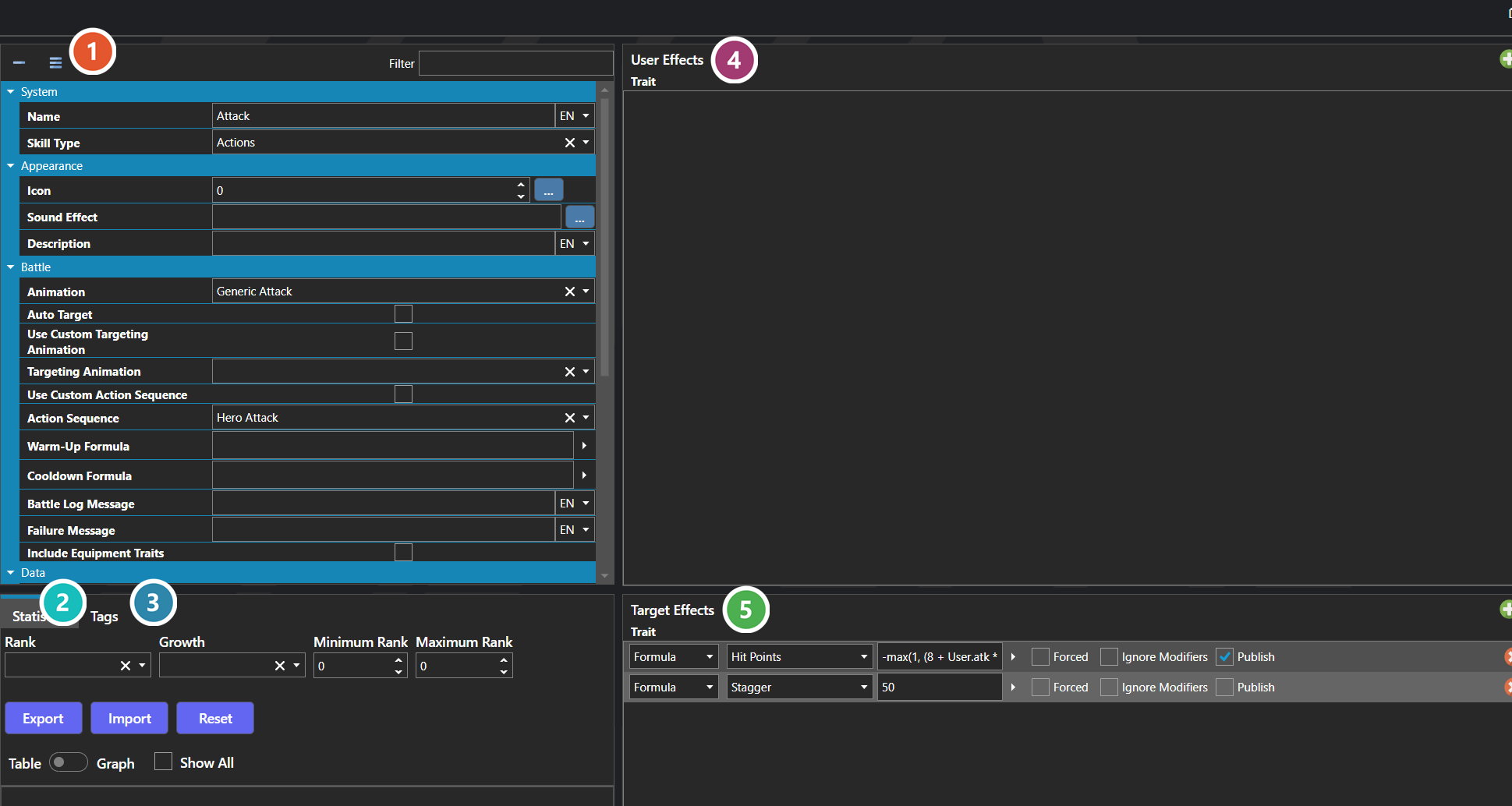Viewport: 1512px width, 806px height.
Task: Click the properties panel scrollbar
Action: pos(604,236)
